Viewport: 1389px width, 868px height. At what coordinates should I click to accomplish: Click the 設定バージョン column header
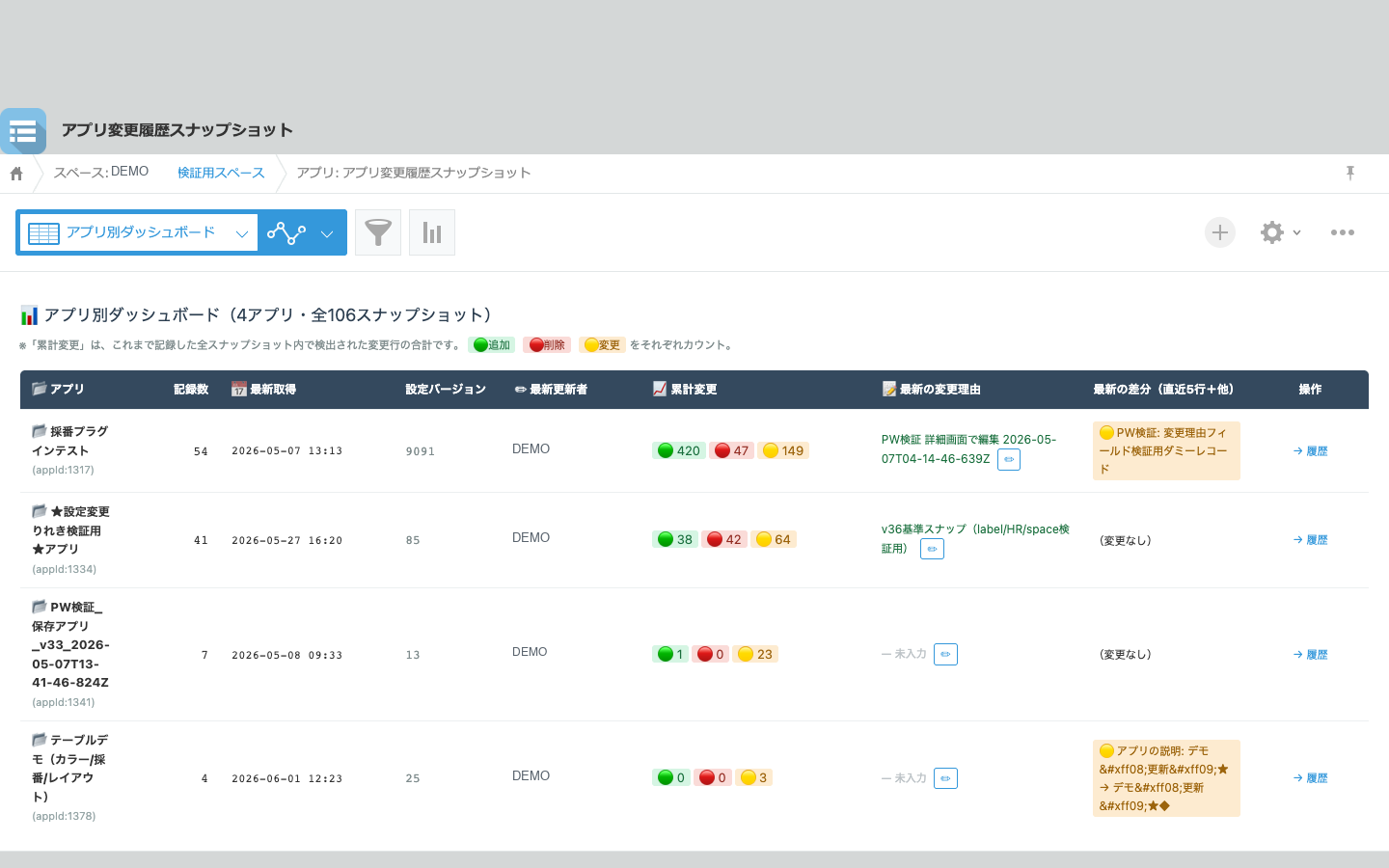pos(446,390)
